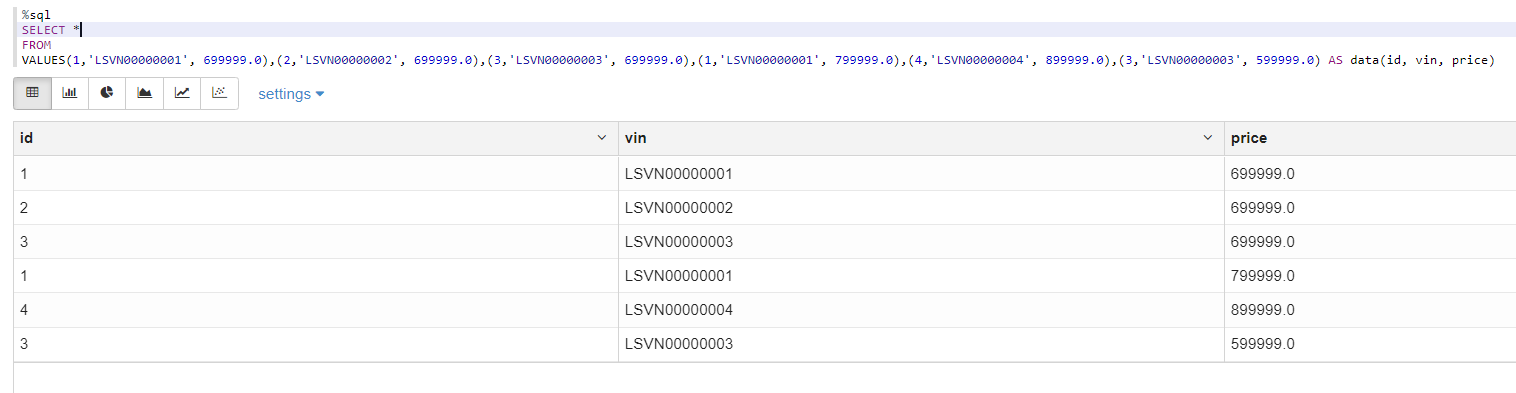Select id cell in the 799999.0 row

(316, 276)
